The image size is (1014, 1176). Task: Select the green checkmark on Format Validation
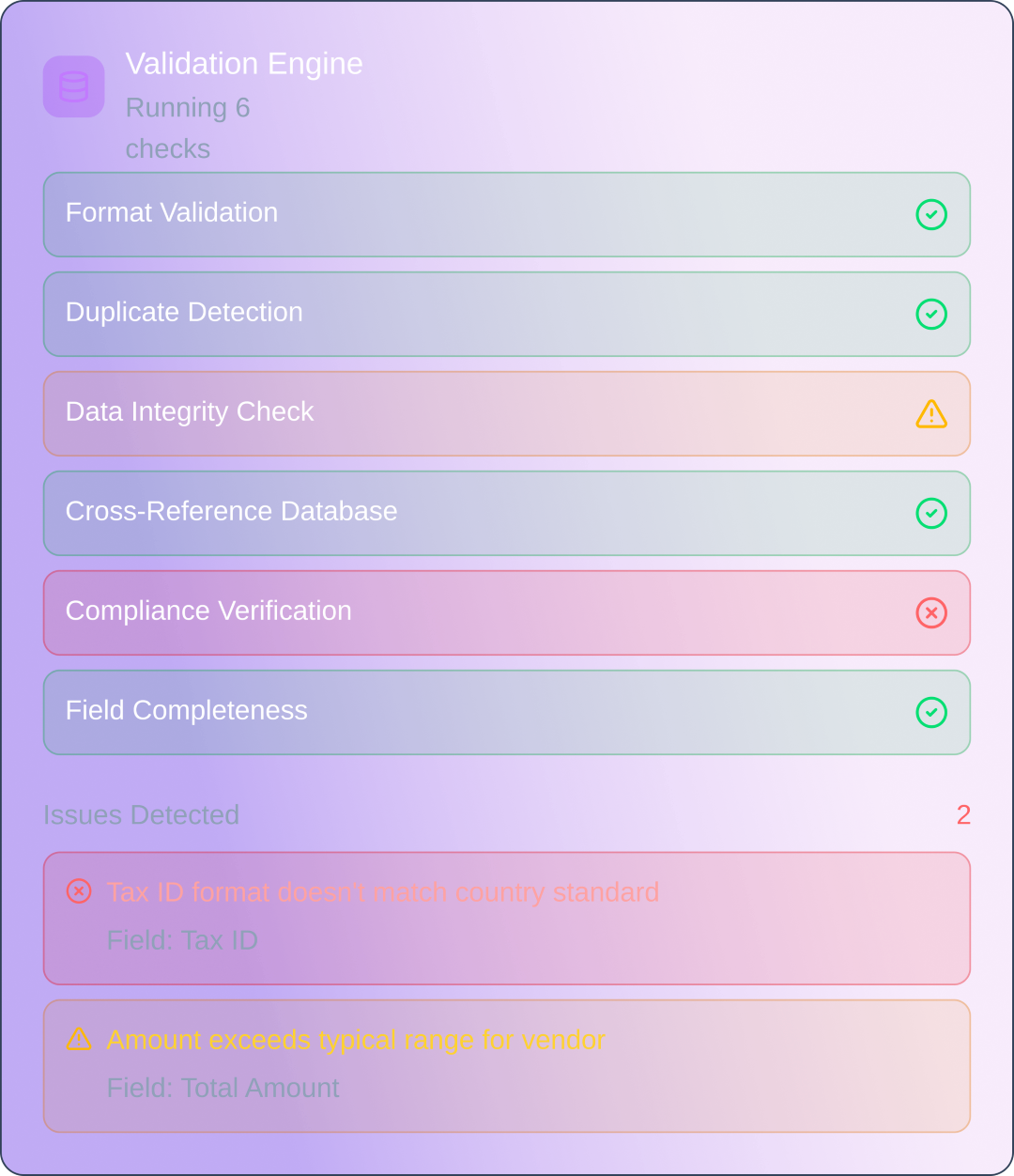point(931,215)
